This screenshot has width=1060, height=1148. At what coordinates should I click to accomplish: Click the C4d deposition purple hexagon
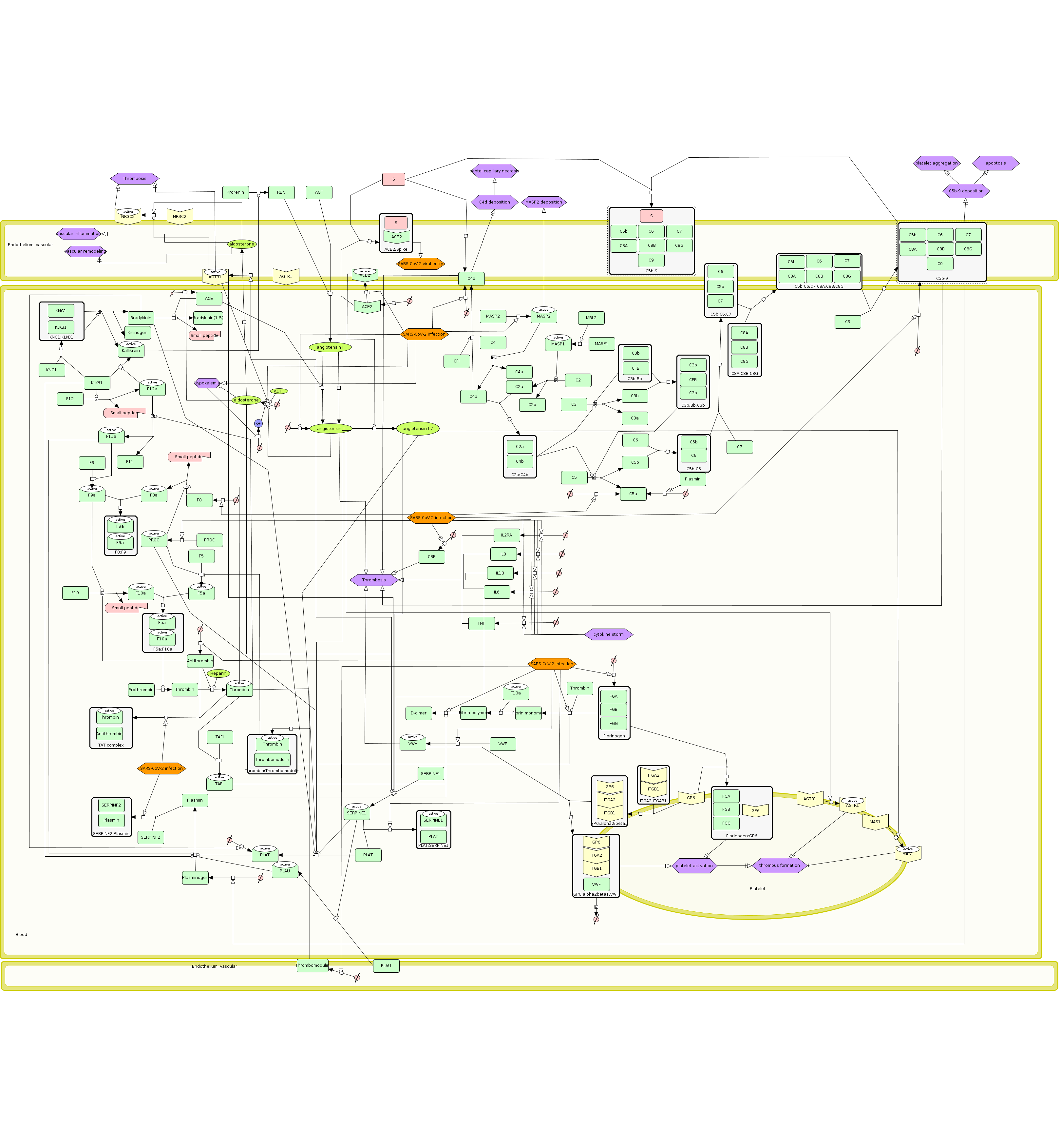(x=494, y=202)
